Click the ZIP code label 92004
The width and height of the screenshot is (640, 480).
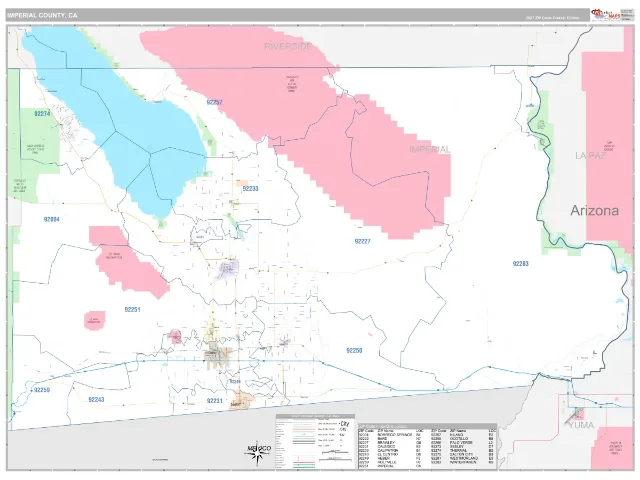click(x=51, y=220)
